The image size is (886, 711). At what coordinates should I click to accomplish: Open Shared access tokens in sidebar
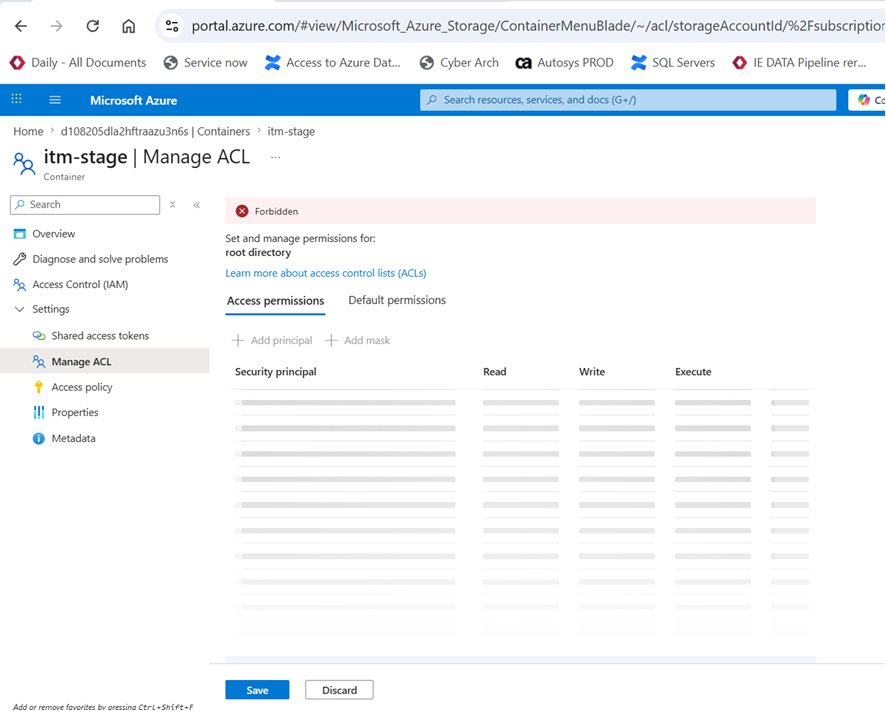click(100, 336)
